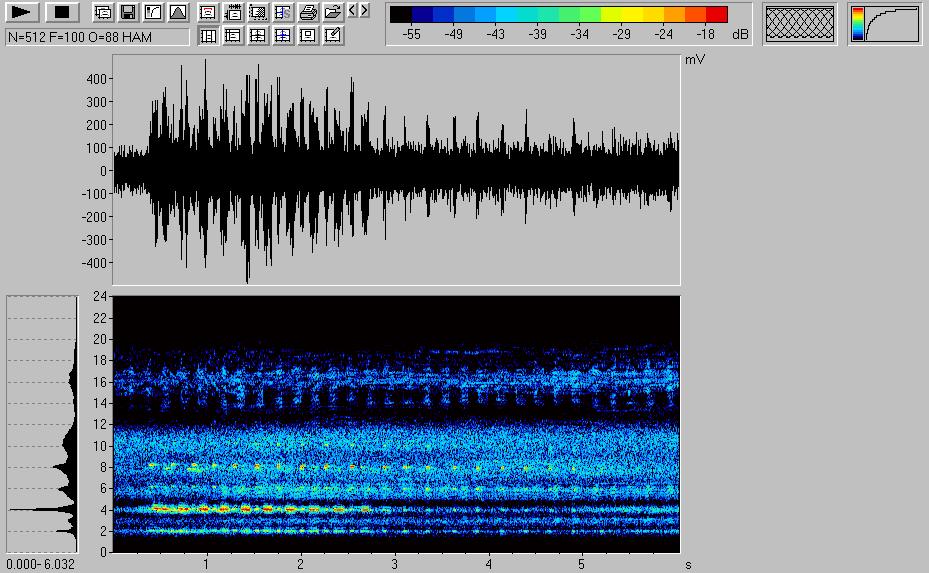Click the left arrow scroll button
This screenshot has height=573, width=929.
pos(351,11)
